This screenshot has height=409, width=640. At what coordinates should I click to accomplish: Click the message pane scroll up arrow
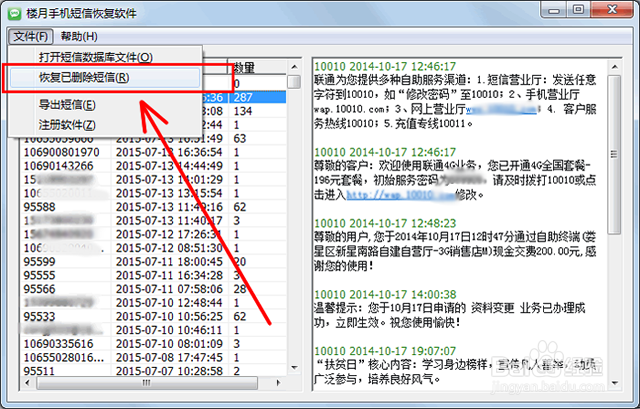point(615,67)
